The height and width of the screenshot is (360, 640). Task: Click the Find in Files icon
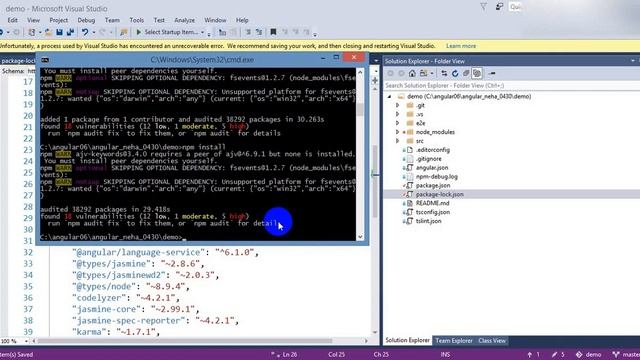coord(124,32)
